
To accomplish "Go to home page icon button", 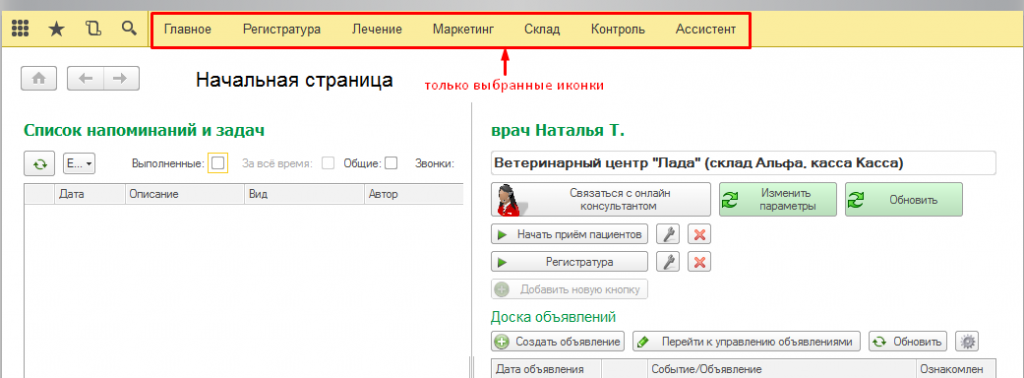I will tap(39, 78).
